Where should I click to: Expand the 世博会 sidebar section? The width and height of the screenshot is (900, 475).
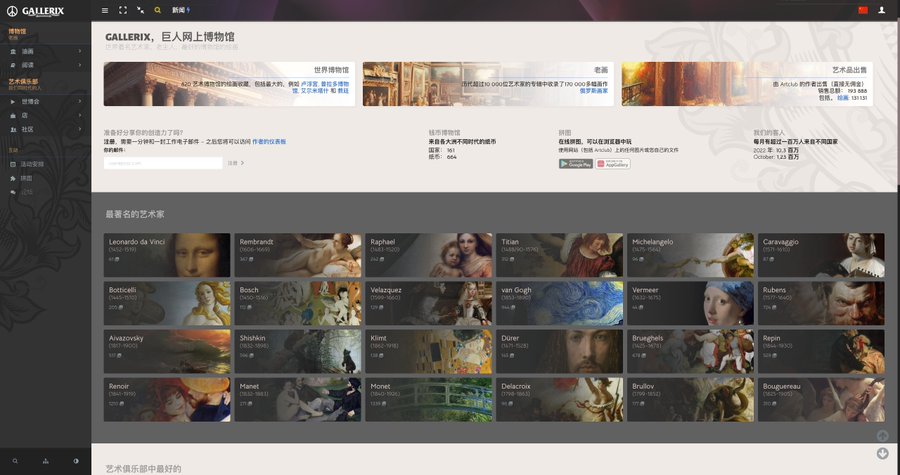(45, 102)
